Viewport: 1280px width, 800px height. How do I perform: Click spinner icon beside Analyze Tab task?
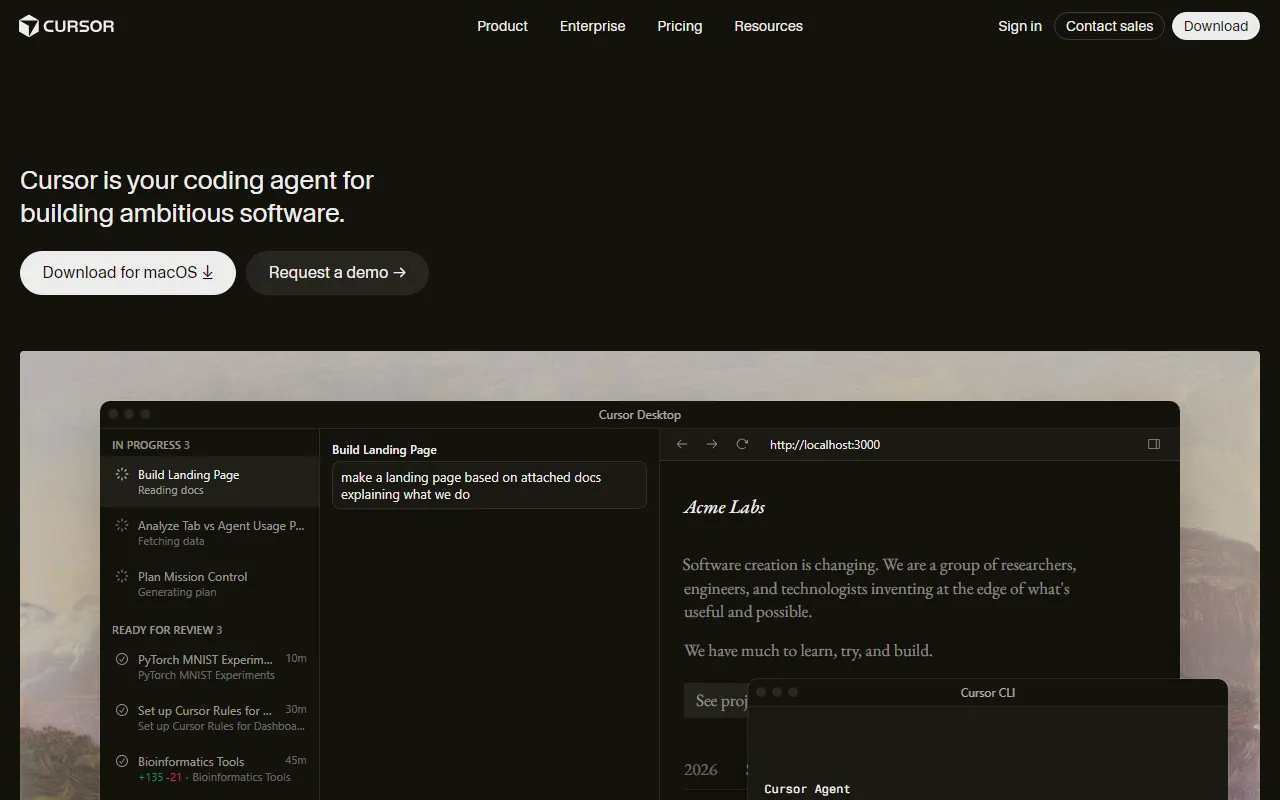click(x=122, y=525)
